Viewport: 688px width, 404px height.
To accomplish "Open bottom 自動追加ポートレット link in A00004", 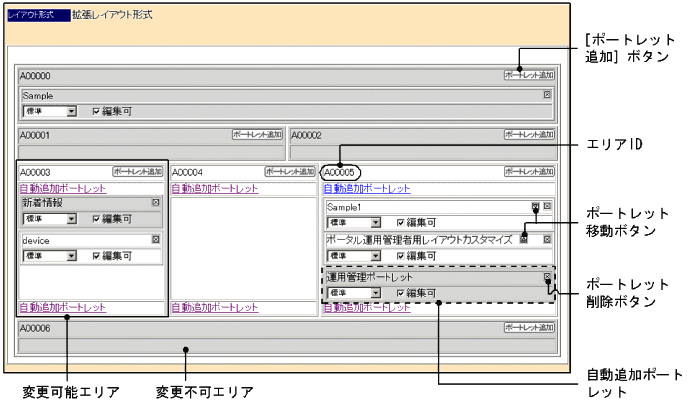I will pyautogui.click(x=215, y=307).
